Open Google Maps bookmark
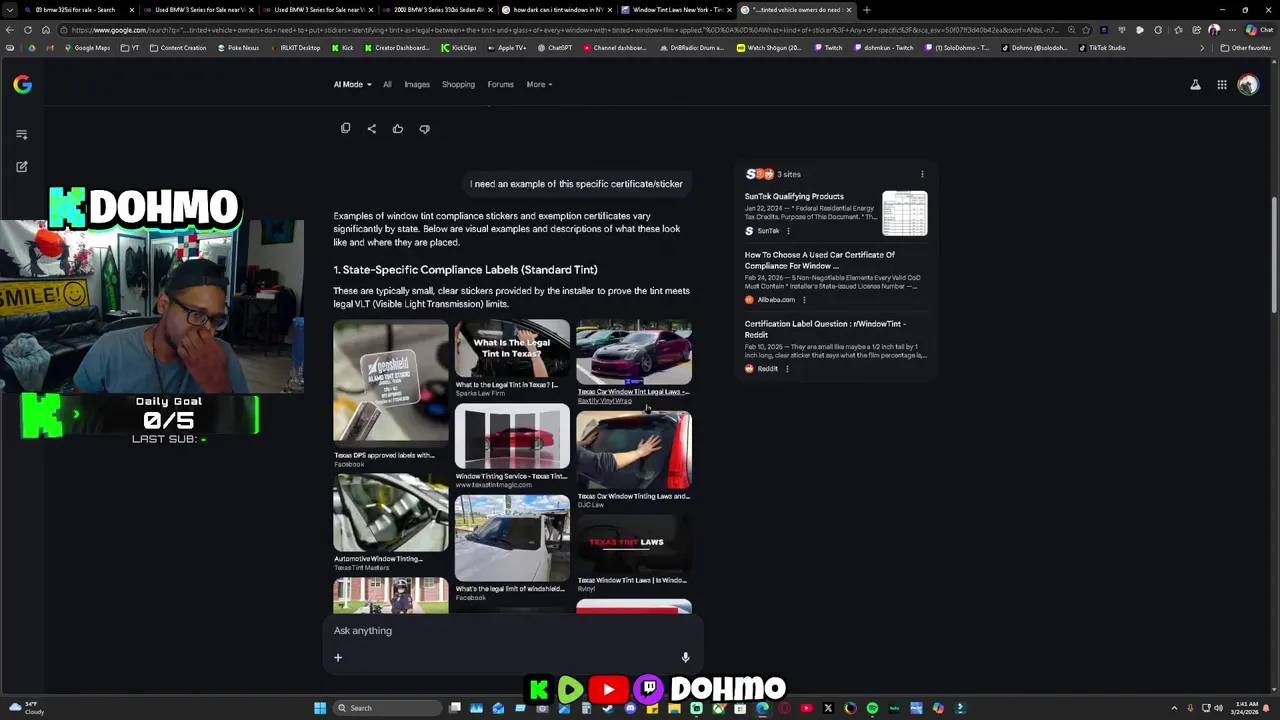 pyautogui.click(x=86, y=48)
